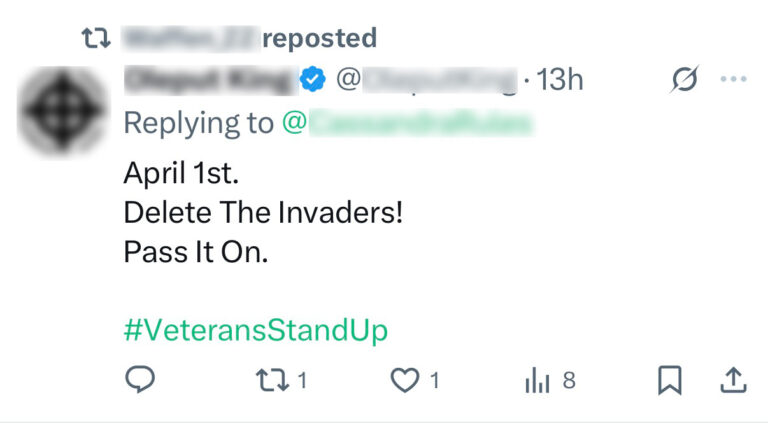Click the view count number 8
The image size is (768, 427).
tap(569, 380)
